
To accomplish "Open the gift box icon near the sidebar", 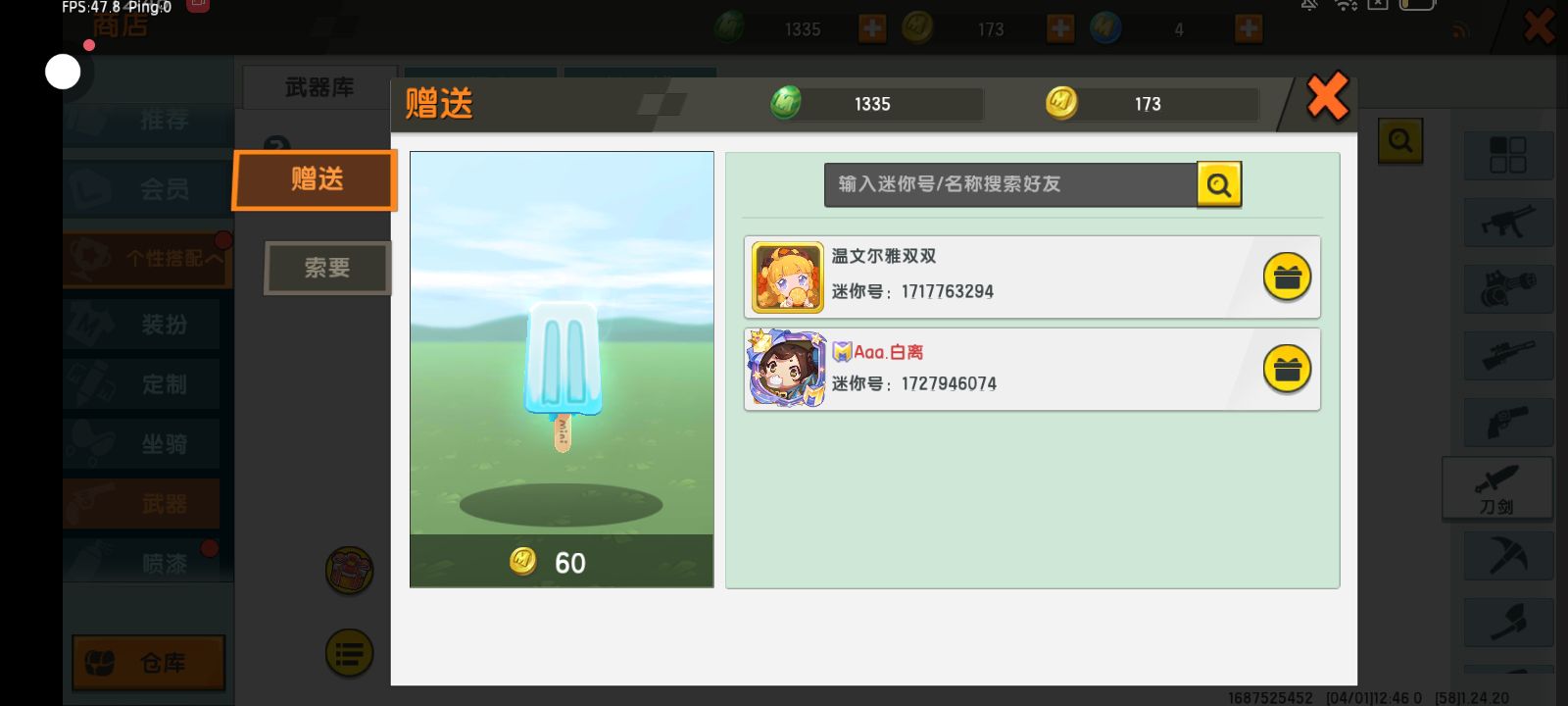I will (x=349, y=571).
